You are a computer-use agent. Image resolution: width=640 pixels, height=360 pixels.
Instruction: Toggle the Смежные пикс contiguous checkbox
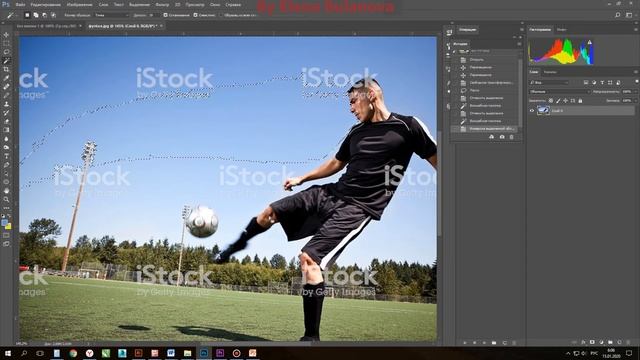coord(196,15)
